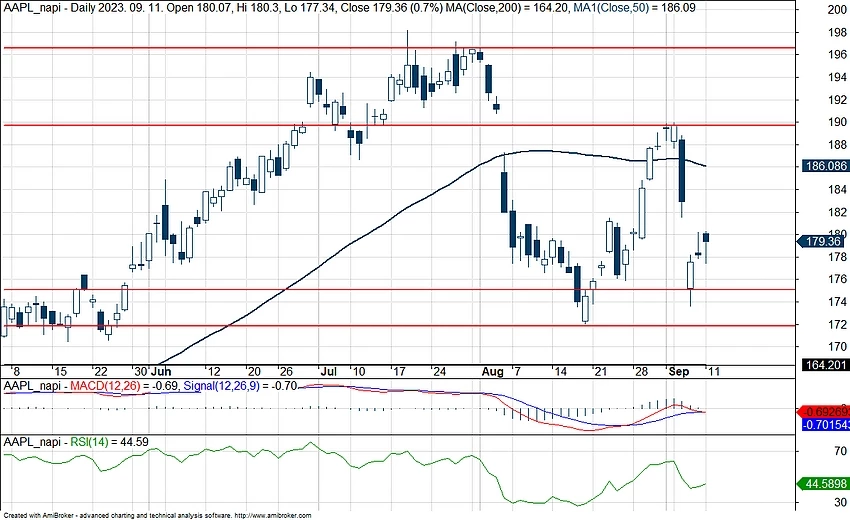Click the 192 price axis label
Screen dimensions: 850x520
click(x=837, y=99)
